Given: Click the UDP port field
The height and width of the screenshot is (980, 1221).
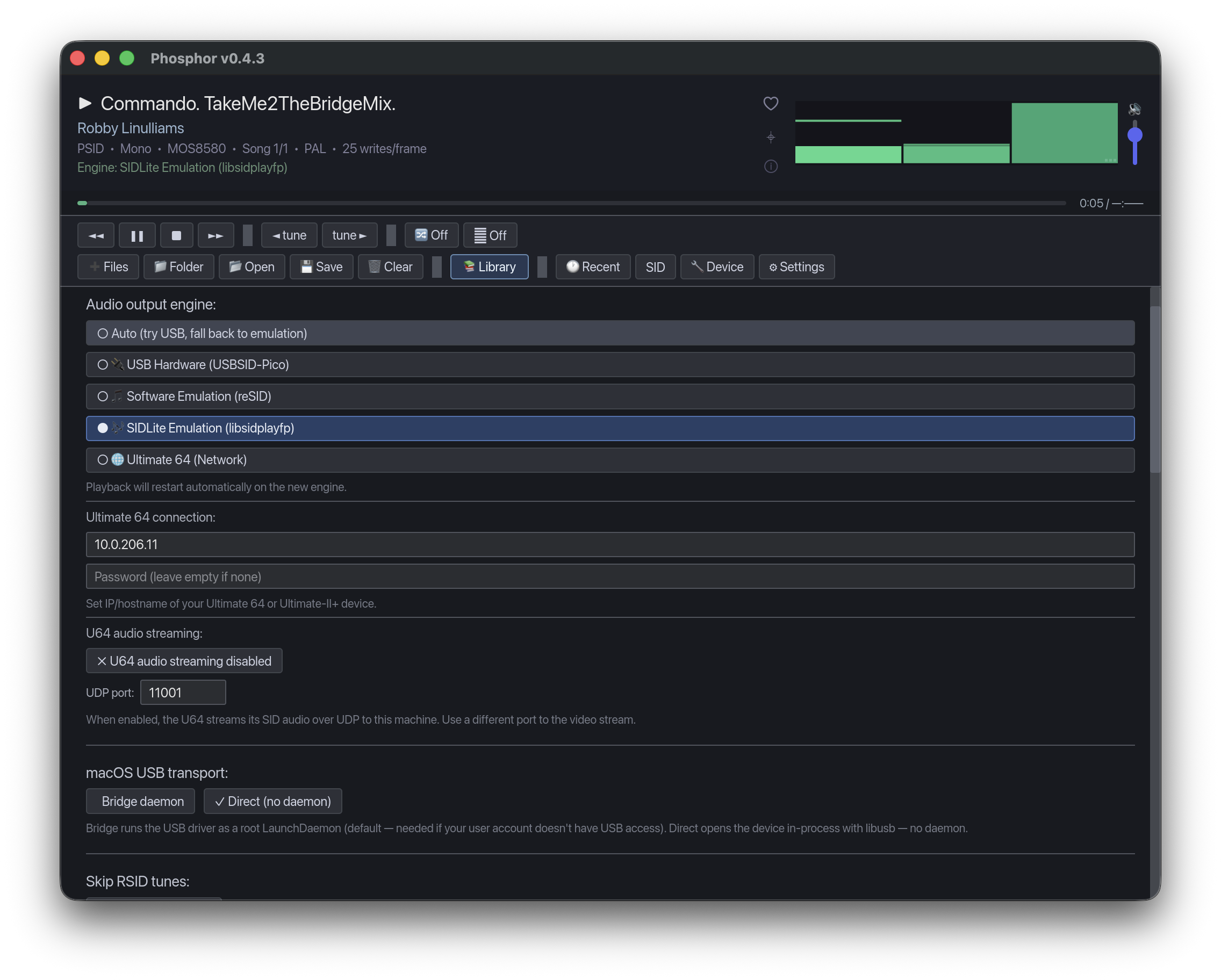Looking at the screenshot, I should click(x=183, y=693).
